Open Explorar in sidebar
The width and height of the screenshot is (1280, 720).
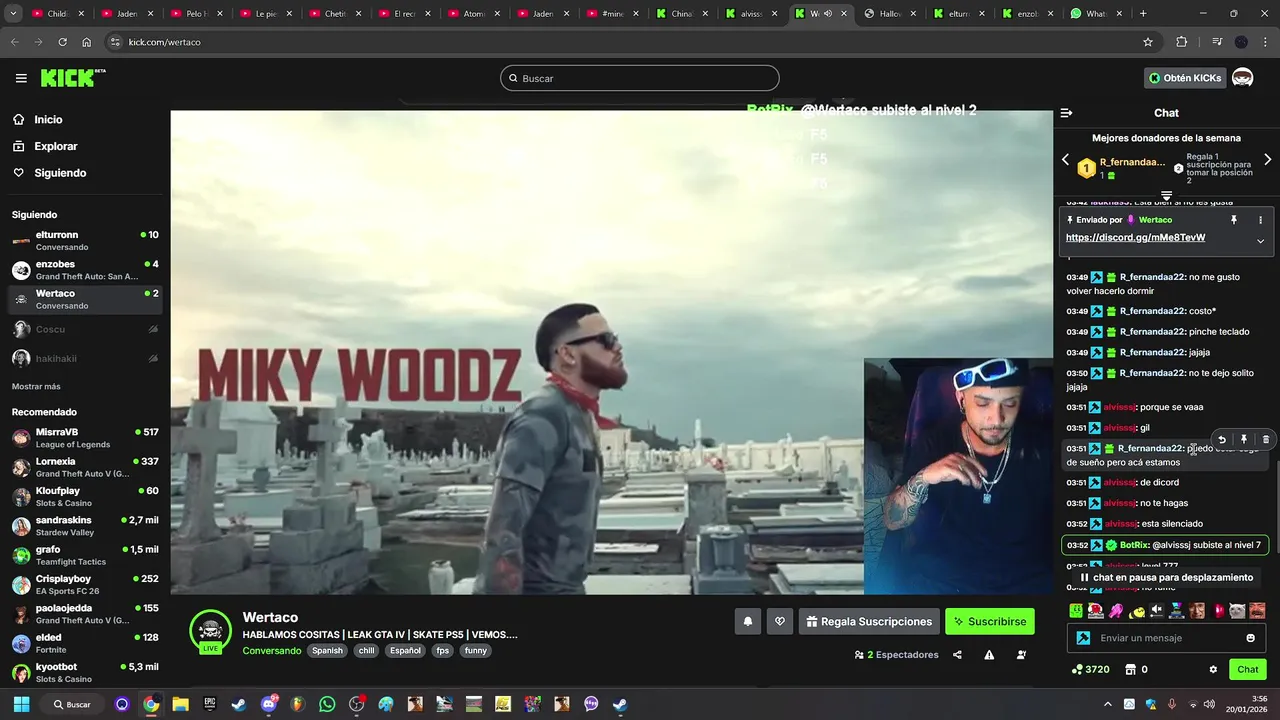pyautogui.click(x=44, y=146)
